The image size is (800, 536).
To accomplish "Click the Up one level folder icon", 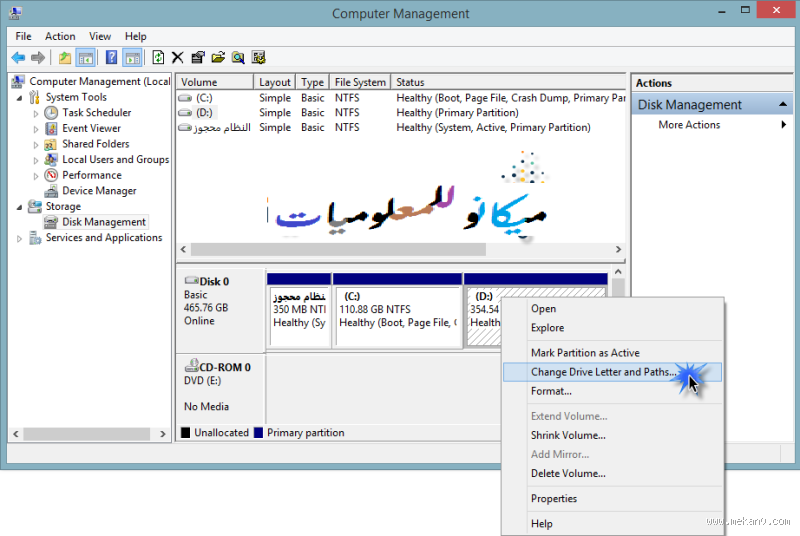I will tap(65, 58).
